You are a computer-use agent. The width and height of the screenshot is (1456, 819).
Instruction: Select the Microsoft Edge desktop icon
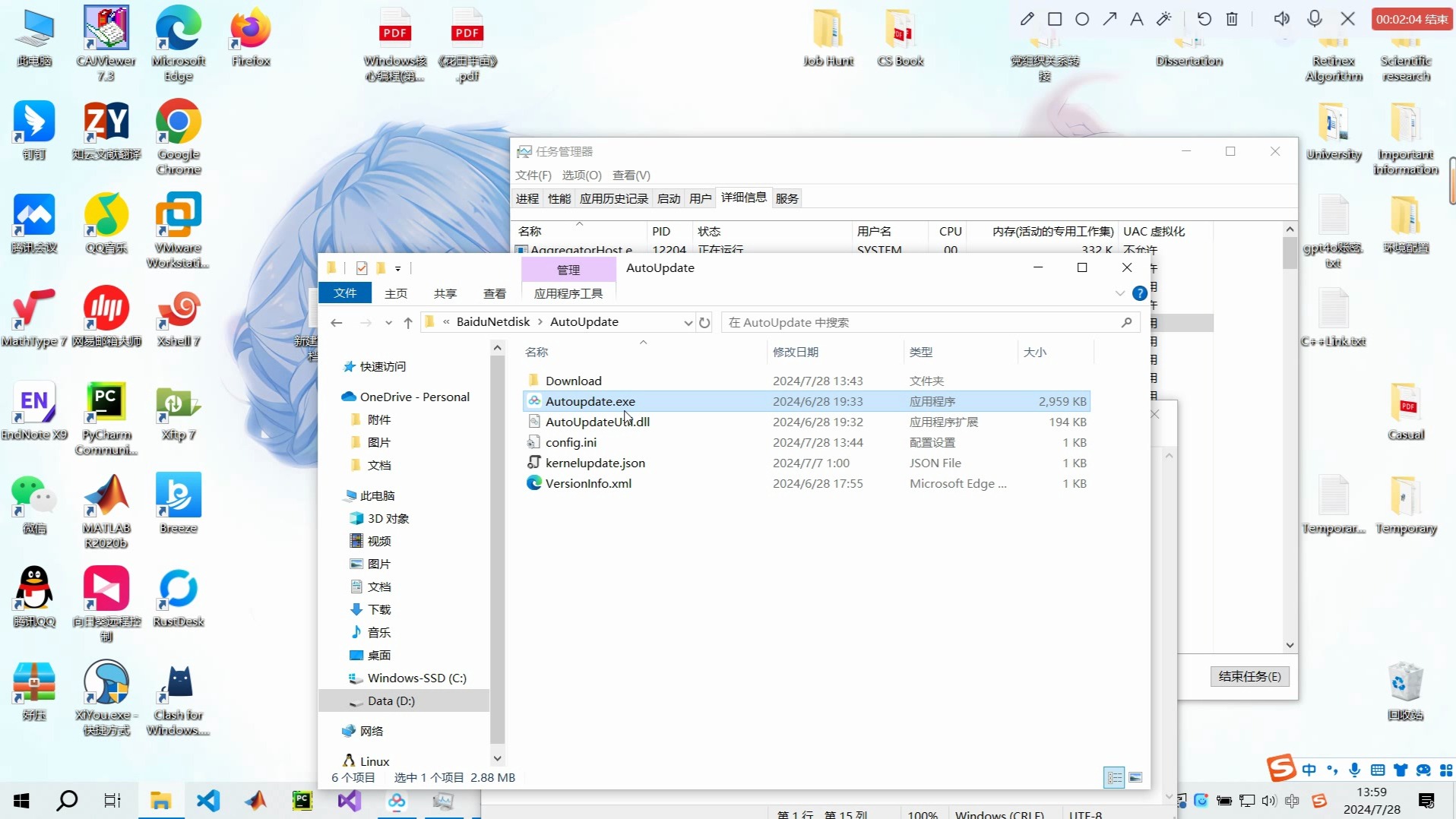click(179, 44)
